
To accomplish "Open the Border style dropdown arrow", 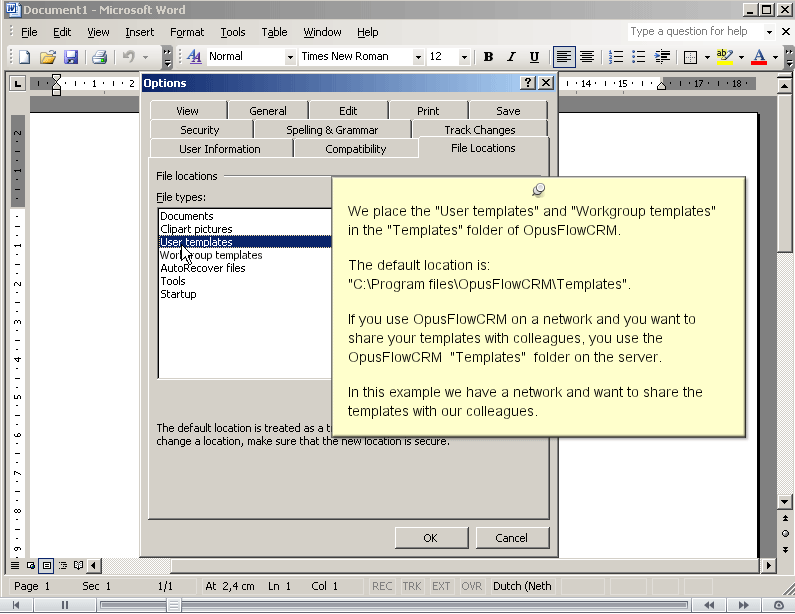I will click(707, 57).
